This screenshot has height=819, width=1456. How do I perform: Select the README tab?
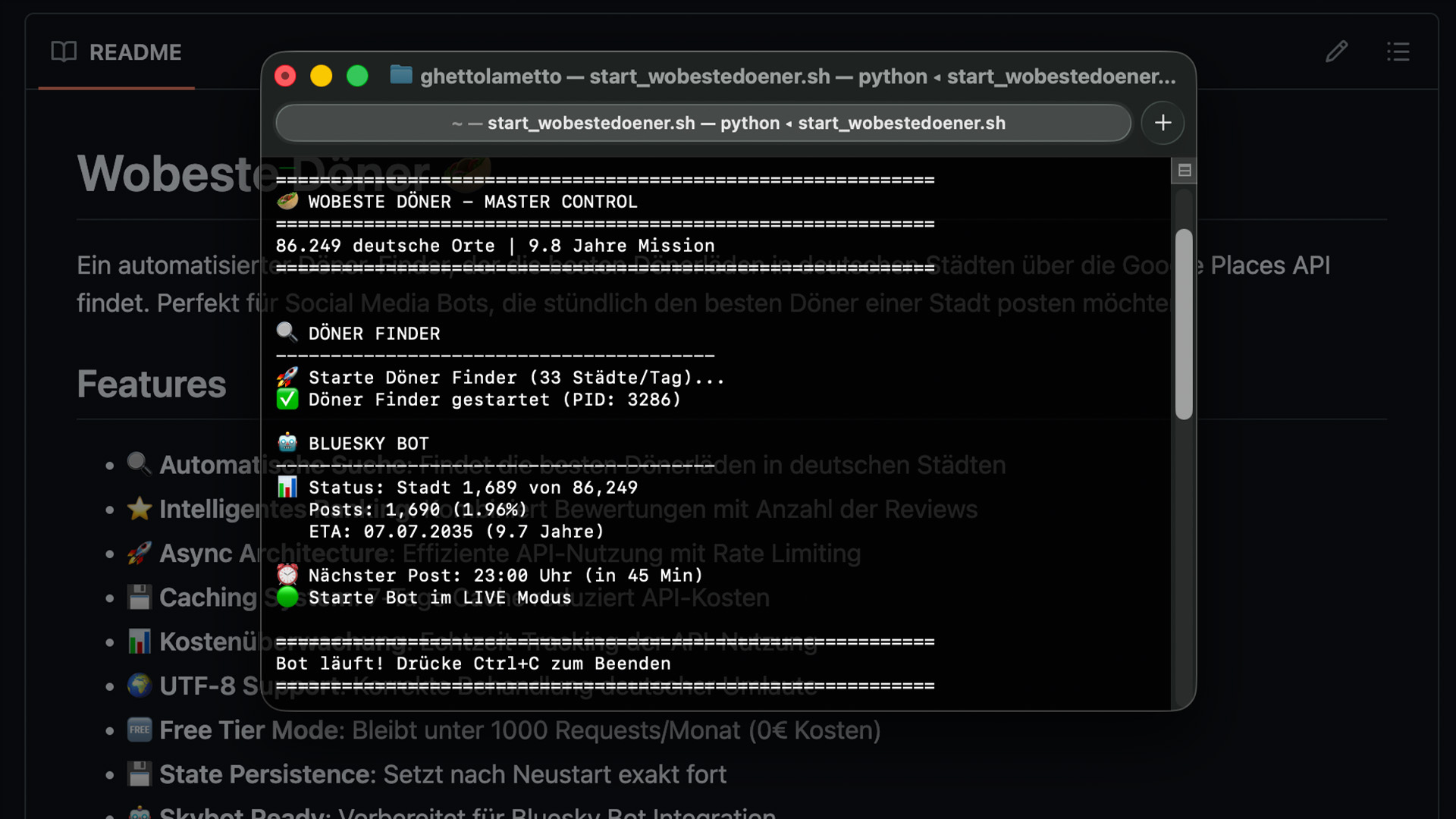click(117, 52)
